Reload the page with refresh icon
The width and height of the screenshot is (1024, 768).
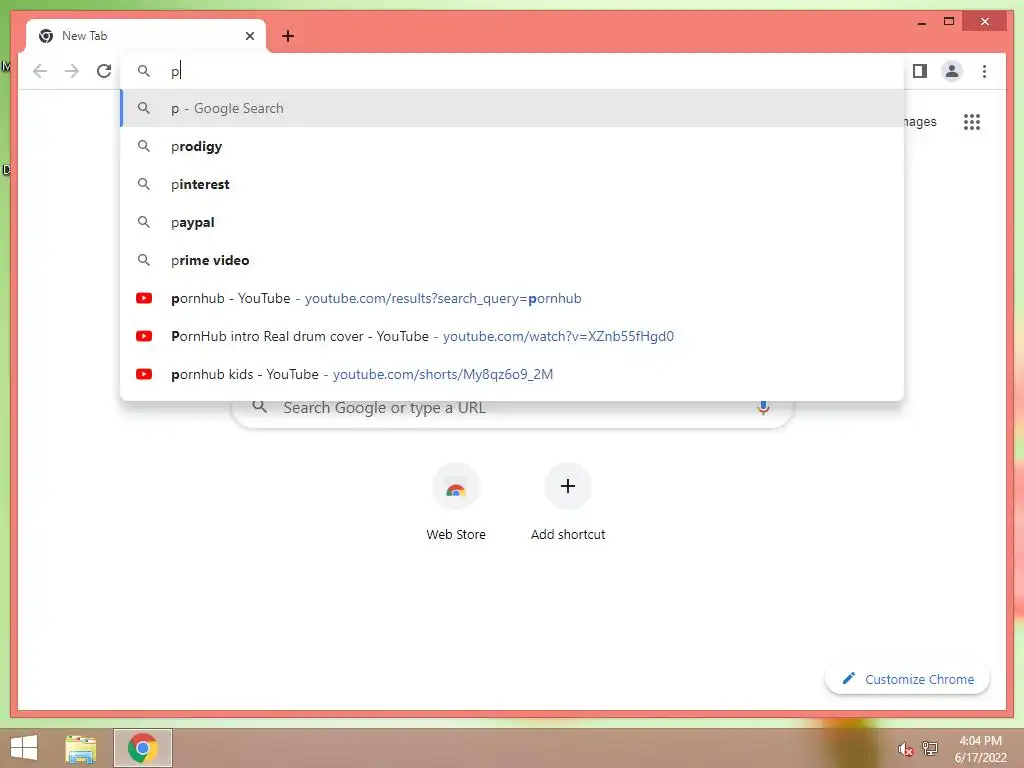(104, 71)
